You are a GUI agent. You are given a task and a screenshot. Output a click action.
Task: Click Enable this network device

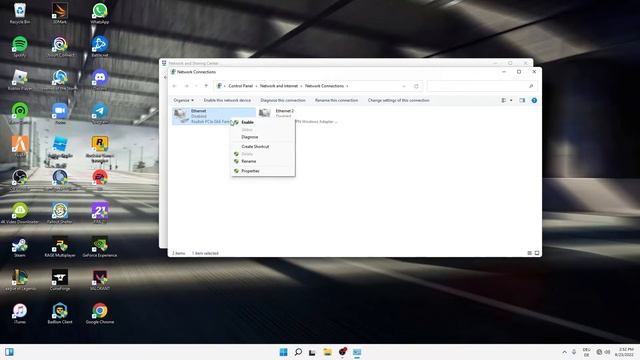click(x=227, y=100)
